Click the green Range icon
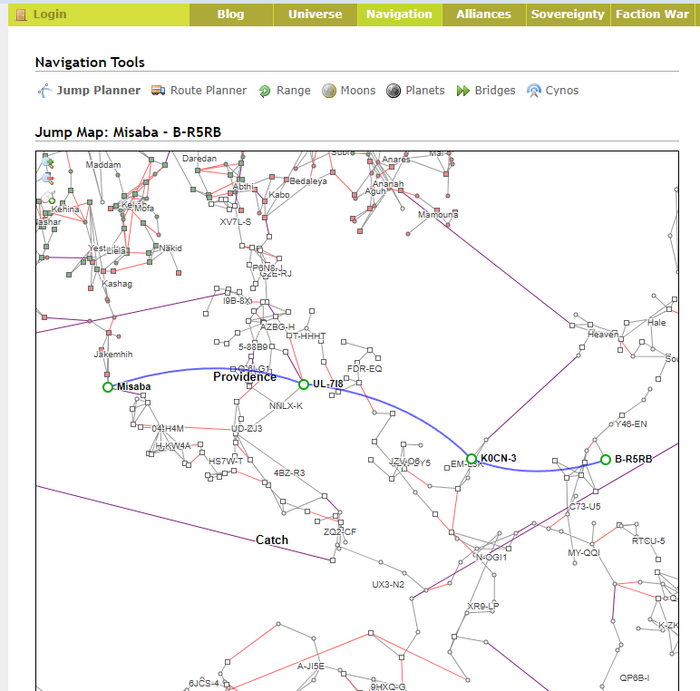The height and width of the screenshot is (691, 700). click(x=264, y=91)
